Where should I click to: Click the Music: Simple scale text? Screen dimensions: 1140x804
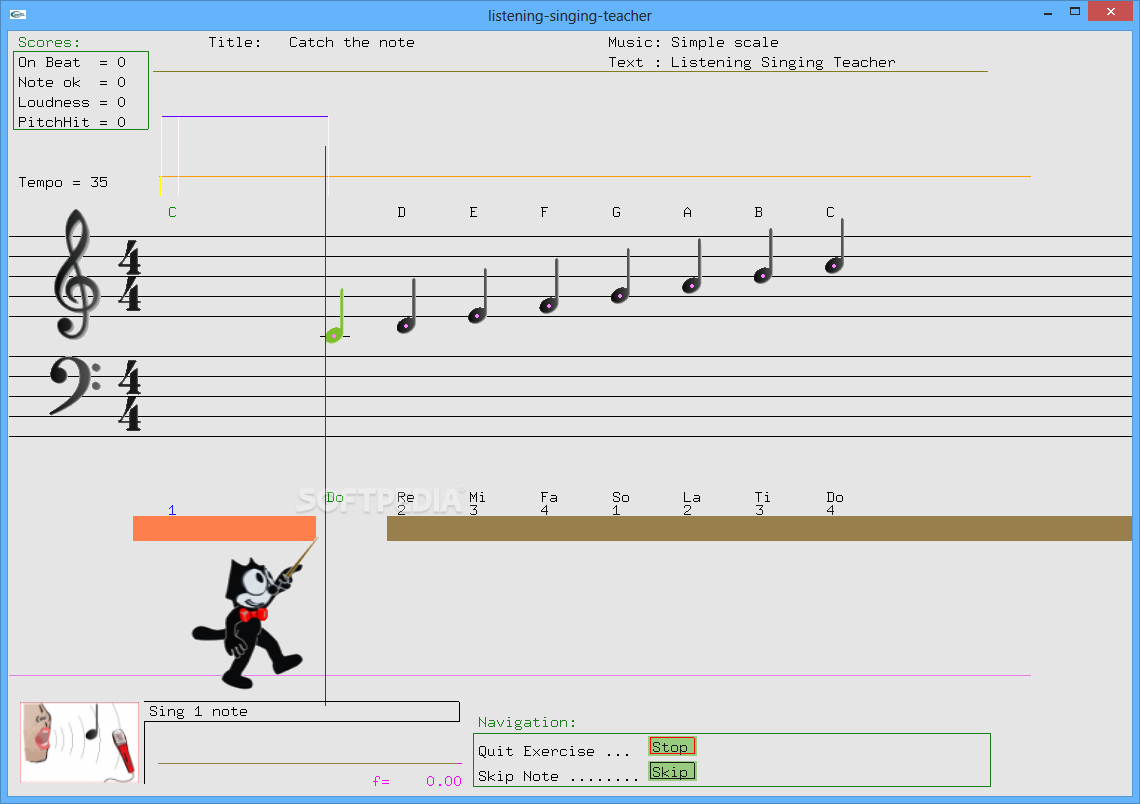click(693, 42)
